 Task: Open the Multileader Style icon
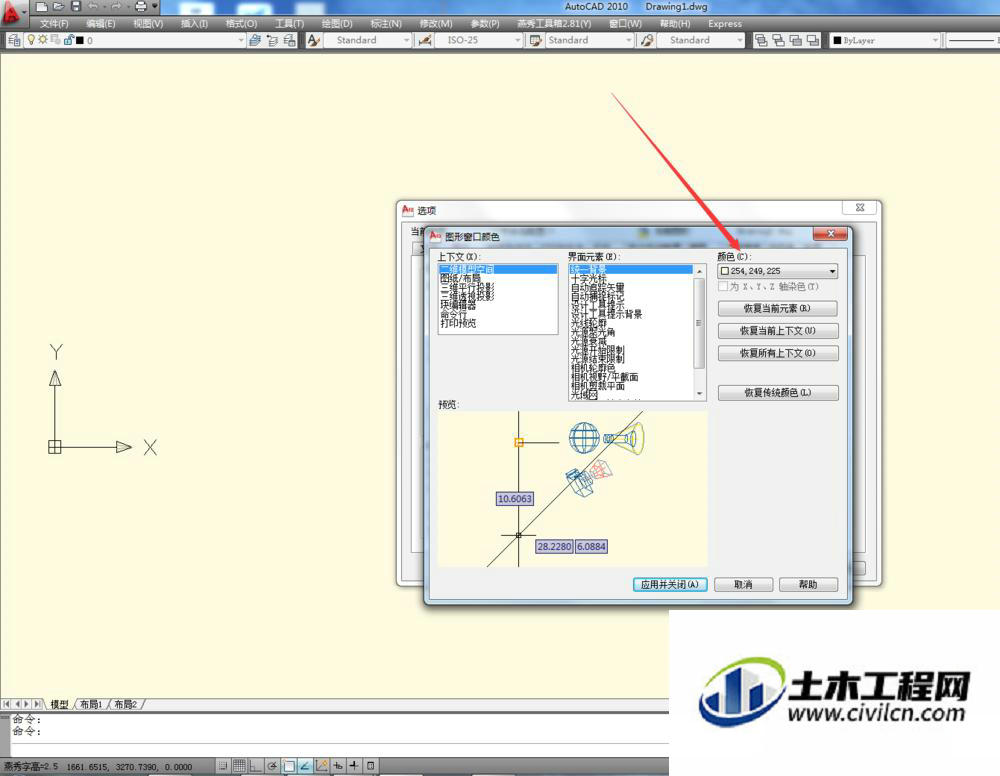(647, 40)
